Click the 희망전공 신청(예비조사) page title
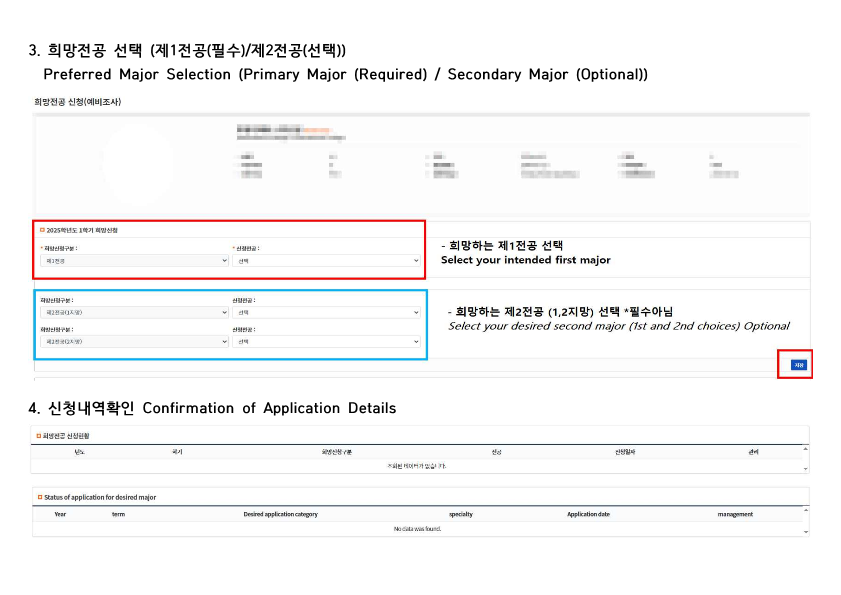The height and width of the screenshot is (595, 841). pyautogui.click(x=78, y=101)
